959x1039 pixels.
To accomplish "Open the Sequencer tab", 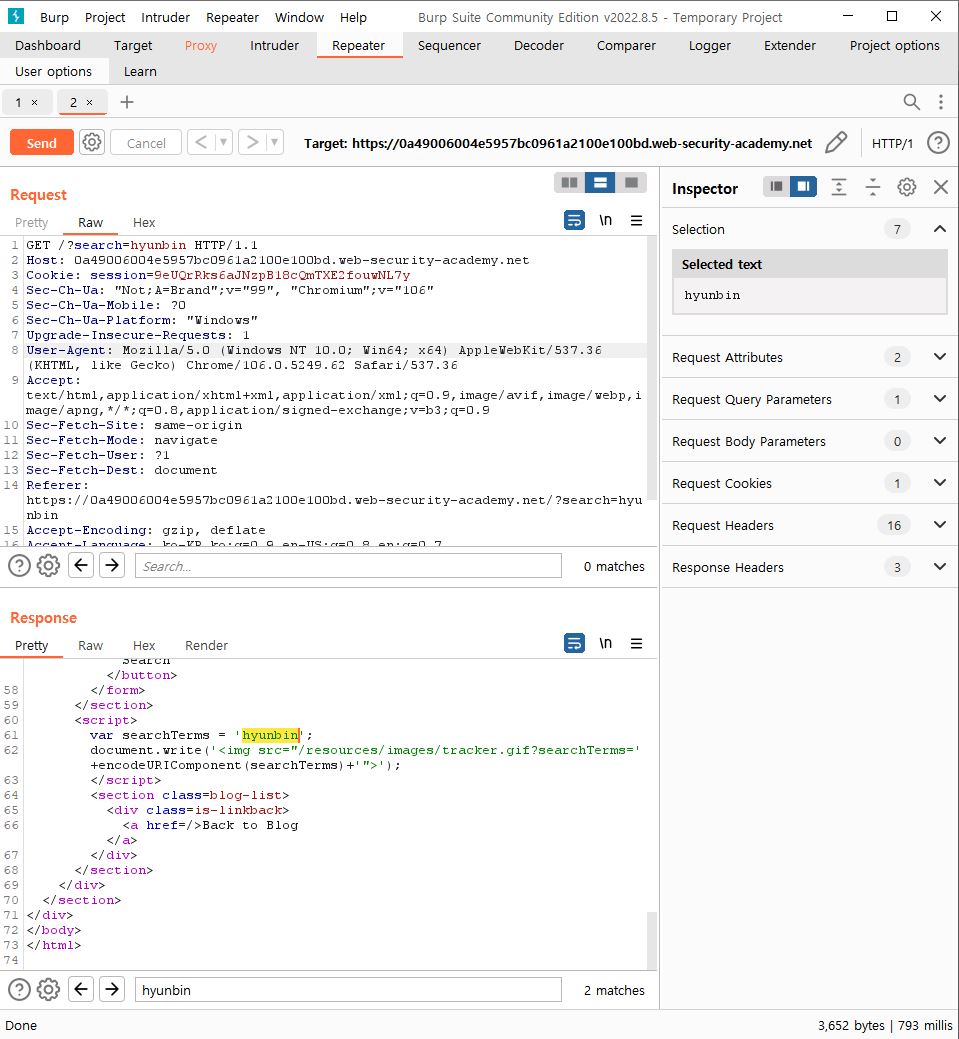I will coord(449,45).
